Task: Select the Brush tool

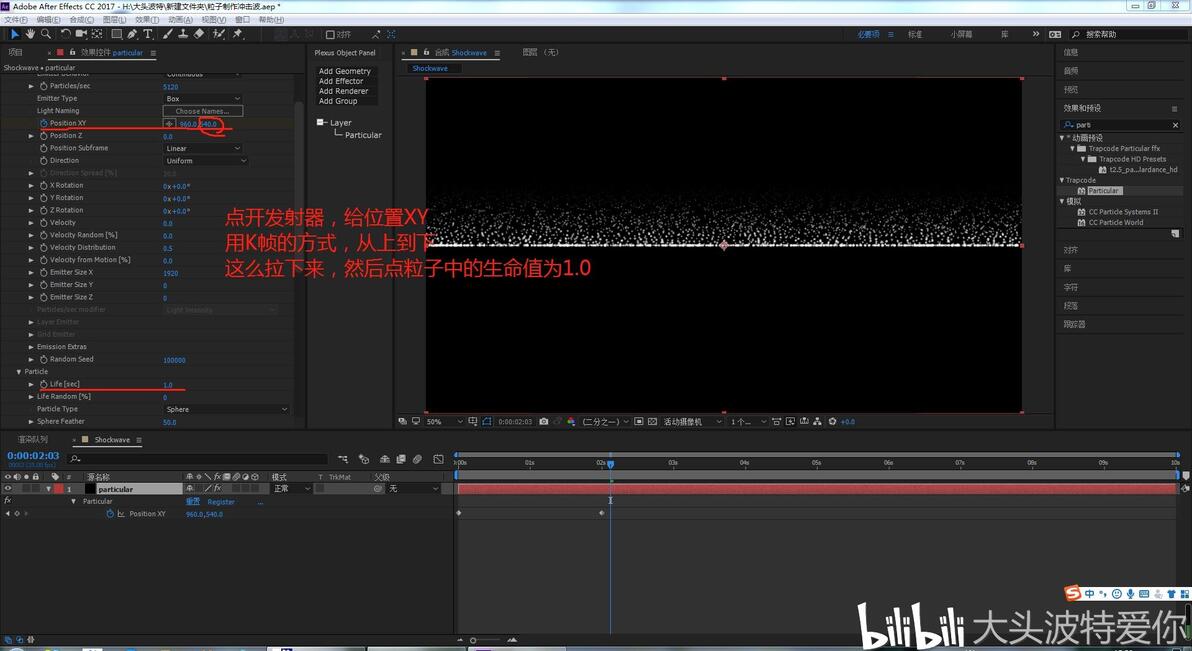Action: pyautogui.click(x=167, y=34)
